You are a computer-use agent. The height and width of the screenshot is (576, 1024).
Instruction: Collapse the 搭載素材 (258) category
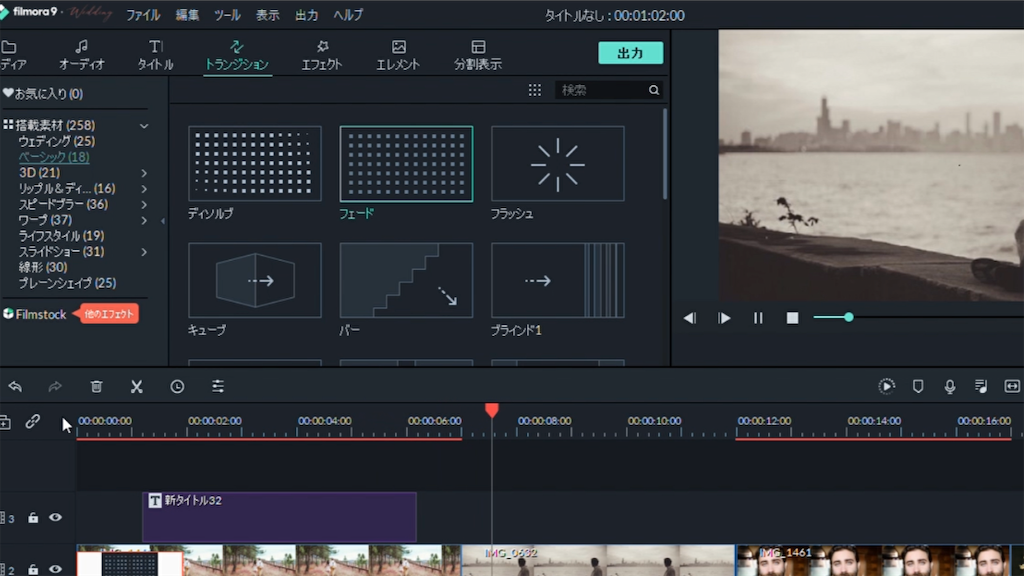click(x=144, y=126)
